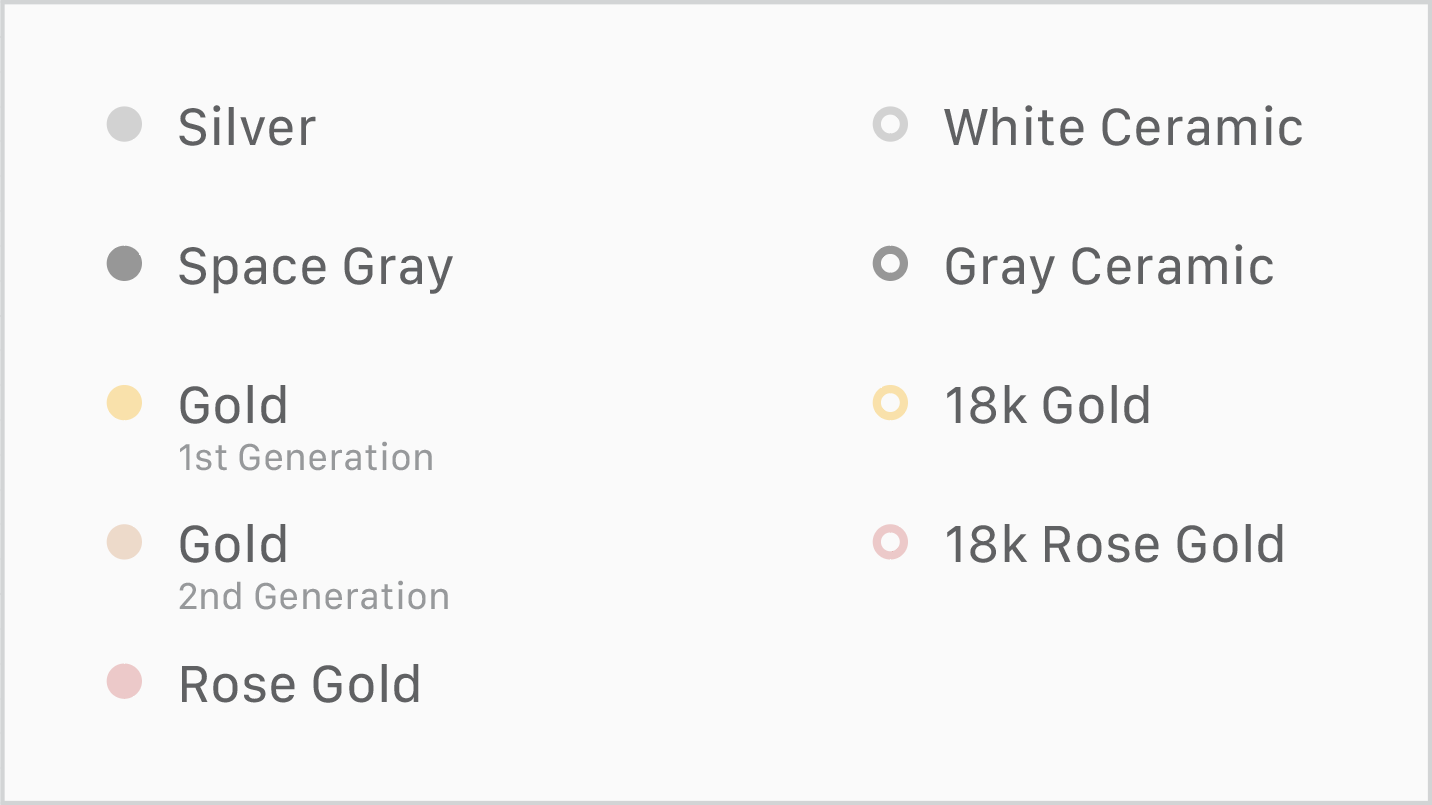Screen dimensions: 1432x805
Task: Pick the 1st Generation Gold color dot
Action: point(124,403)
